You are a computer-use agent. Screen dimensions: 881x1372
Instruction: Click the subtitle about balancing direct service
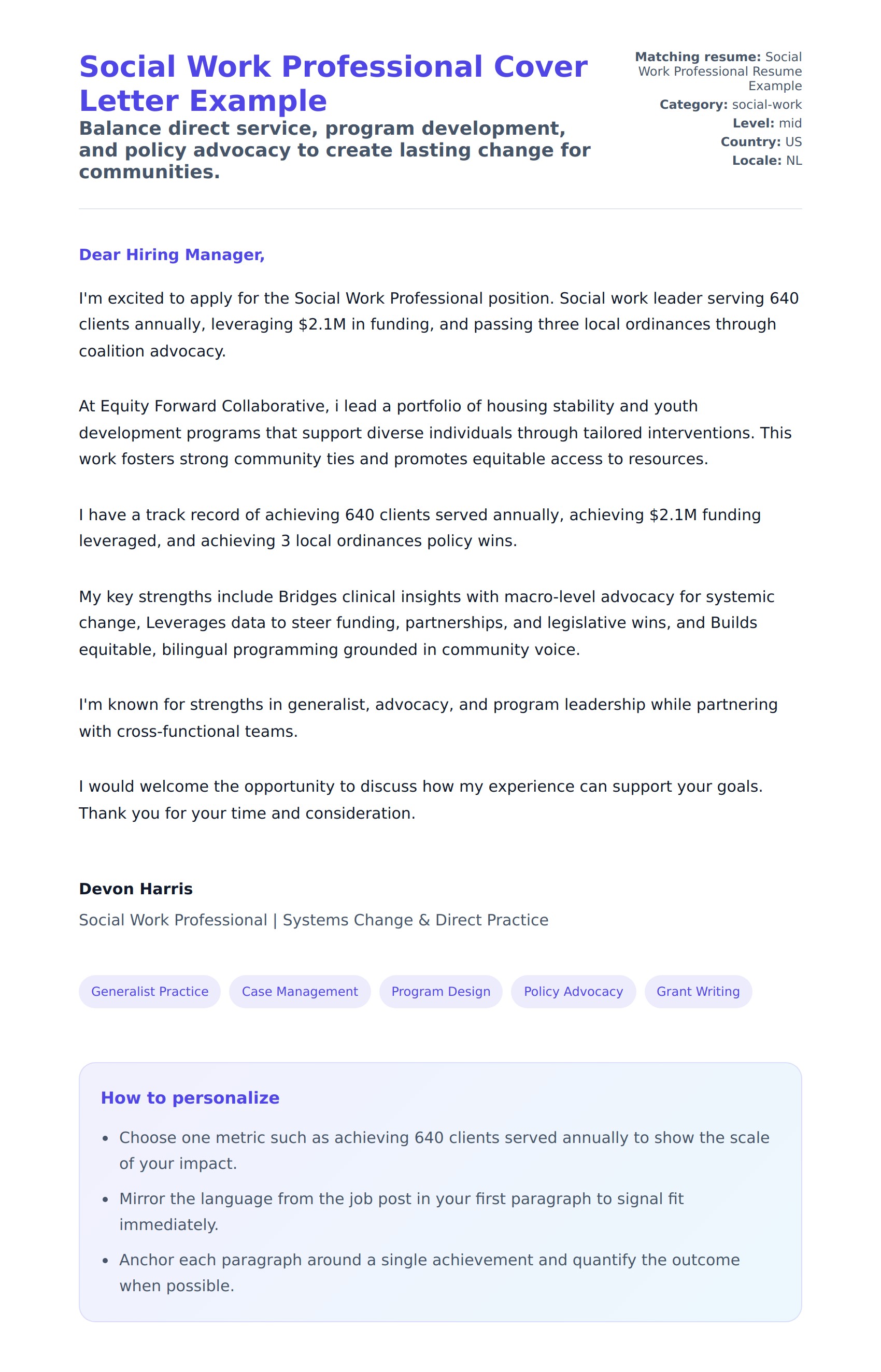pos(334,150)
